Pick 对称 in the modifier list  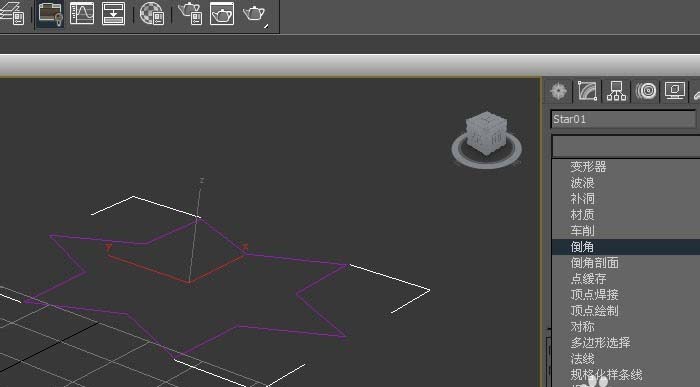[x=582, y=327]
